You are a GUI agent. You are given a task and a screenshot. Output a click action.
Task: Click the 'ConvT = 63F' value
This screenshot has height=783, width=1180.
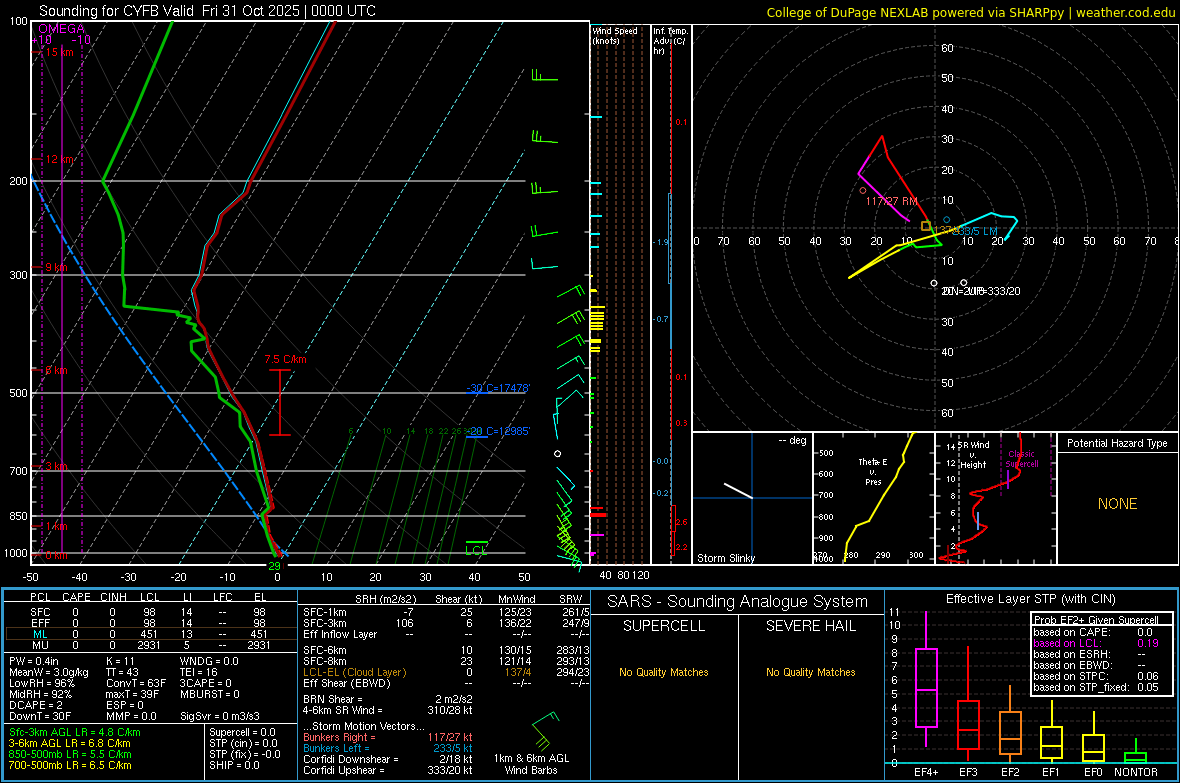pyautogui.click(x=136, y=683)
